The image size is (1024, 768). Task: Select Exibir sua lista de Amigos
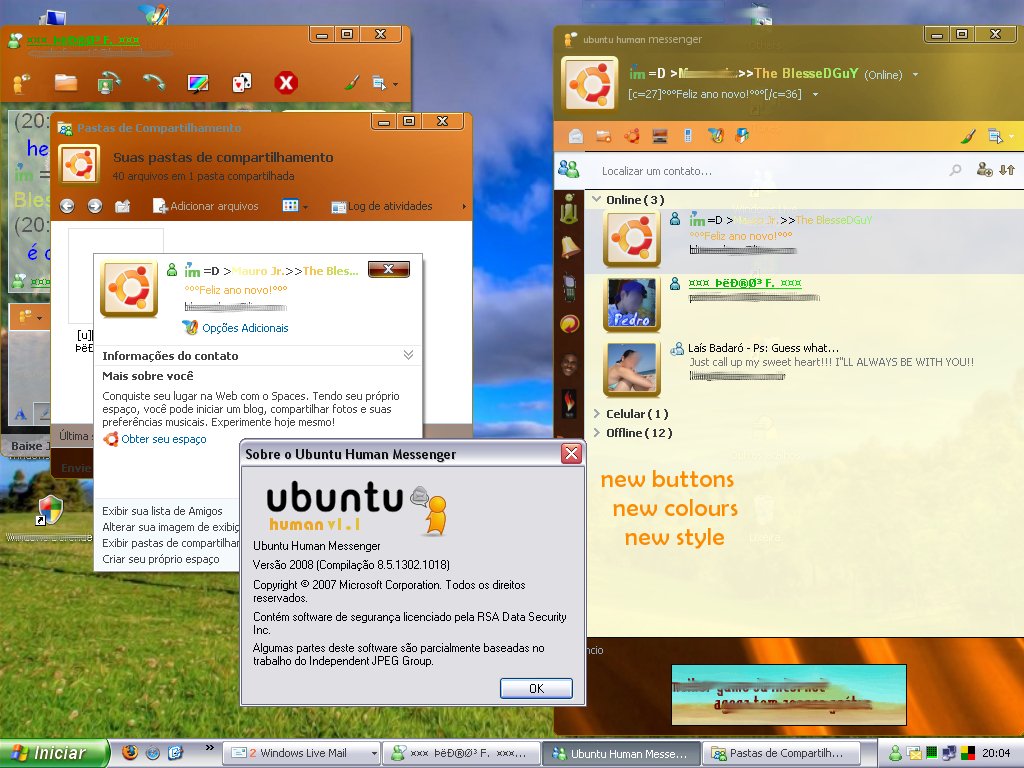click(x=162, y=511)
